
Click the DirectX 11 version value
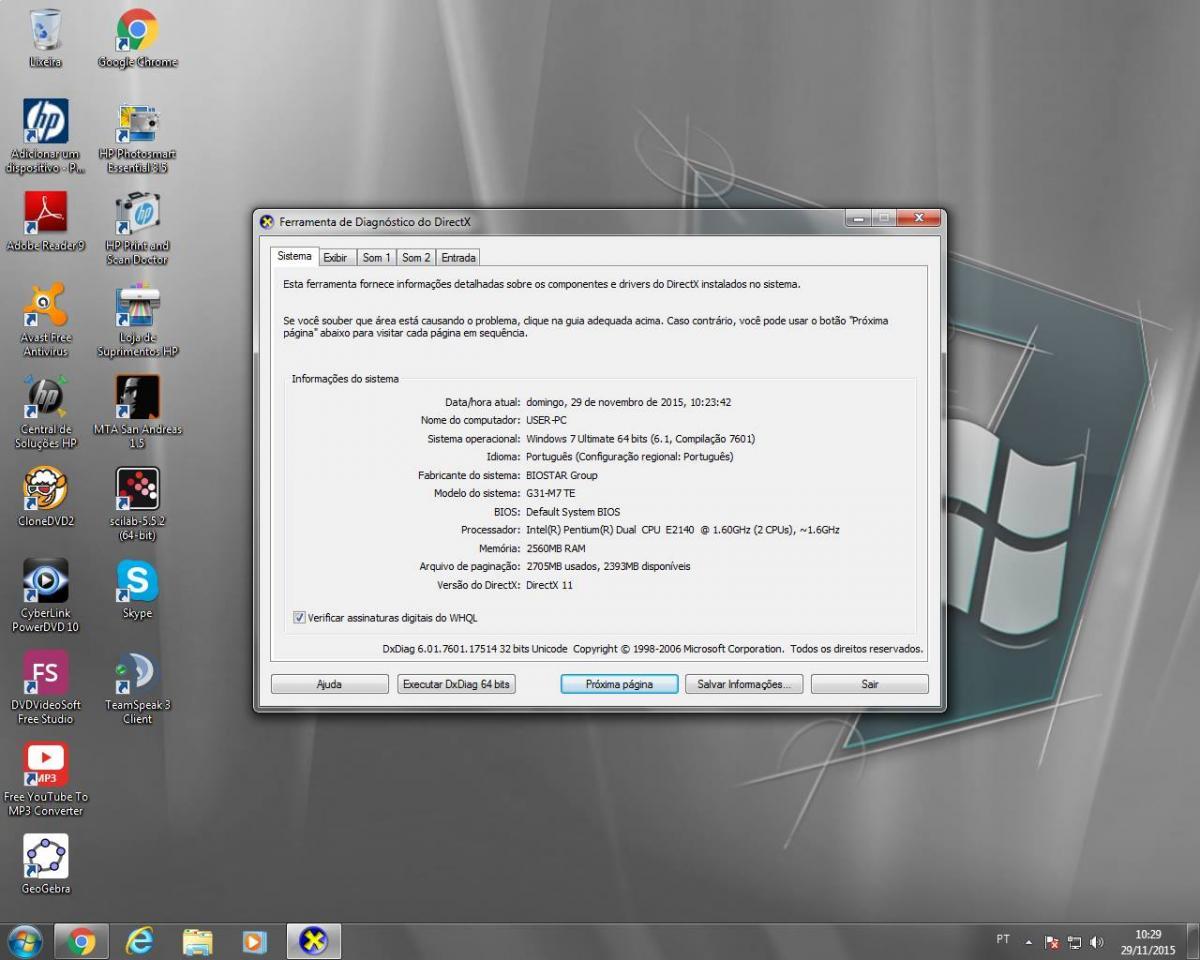tap(549, 585)
